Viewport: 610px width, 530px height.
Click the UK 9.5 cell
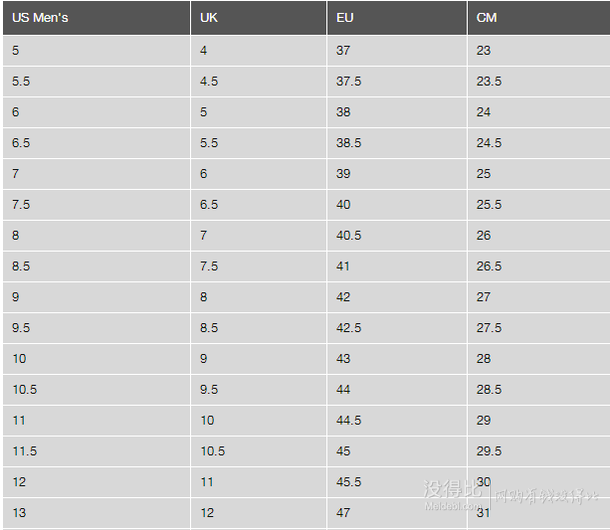click(258, 390)
